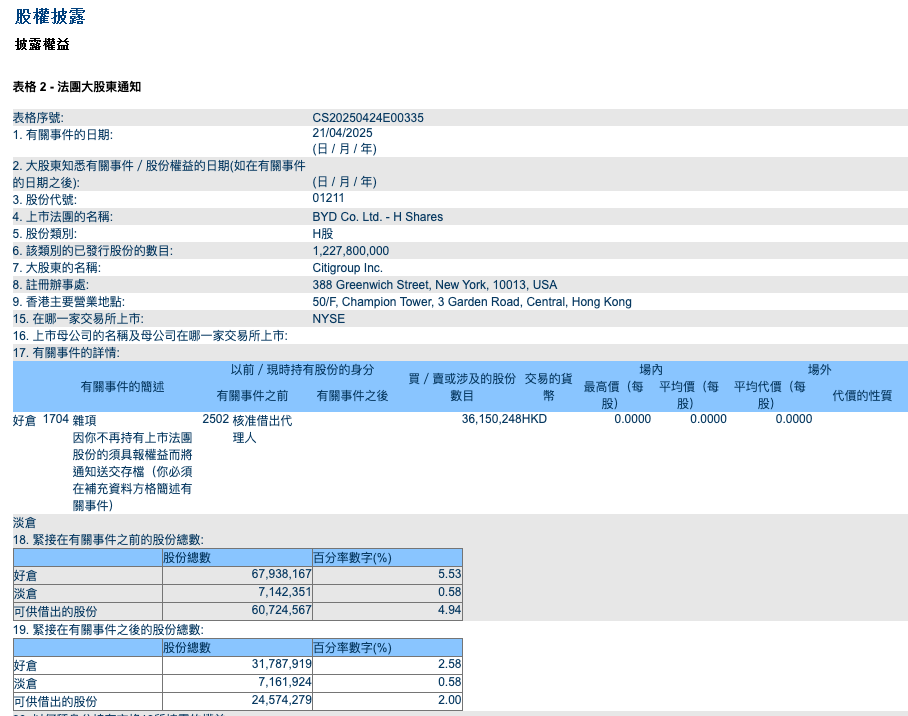Click the shareholder name Citigroup Inc.
The image size is (908, 716).
point(347,268)
